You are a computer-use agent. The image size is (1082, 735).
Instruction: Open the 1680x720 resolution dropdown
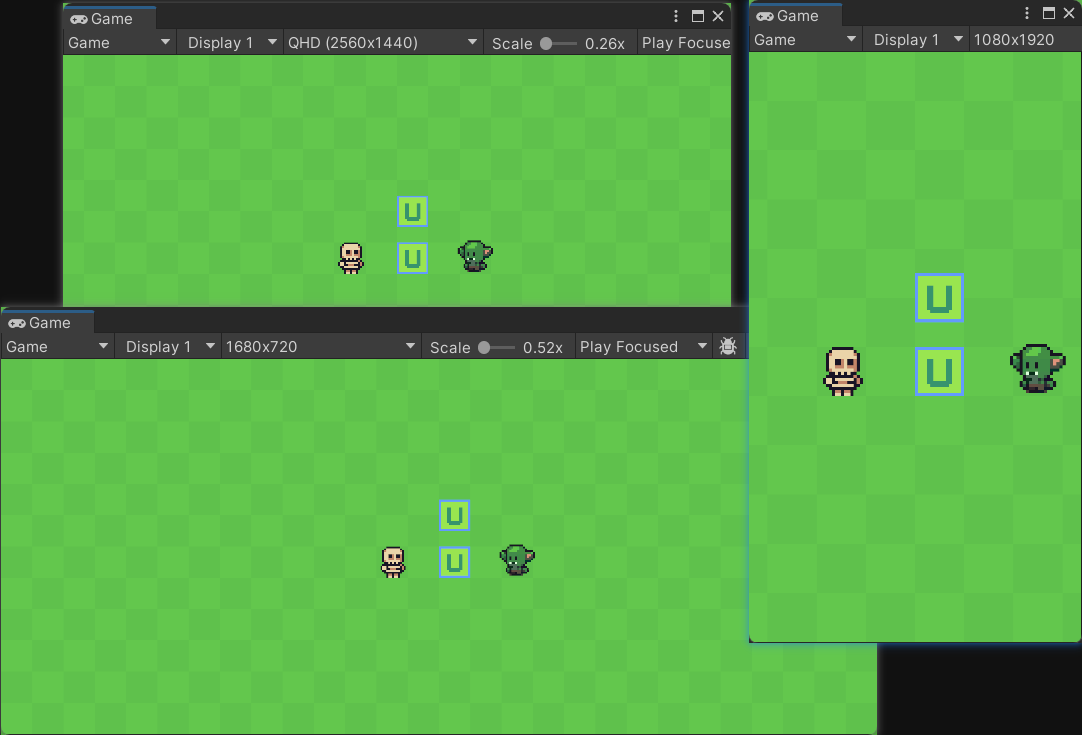point(320,346)
